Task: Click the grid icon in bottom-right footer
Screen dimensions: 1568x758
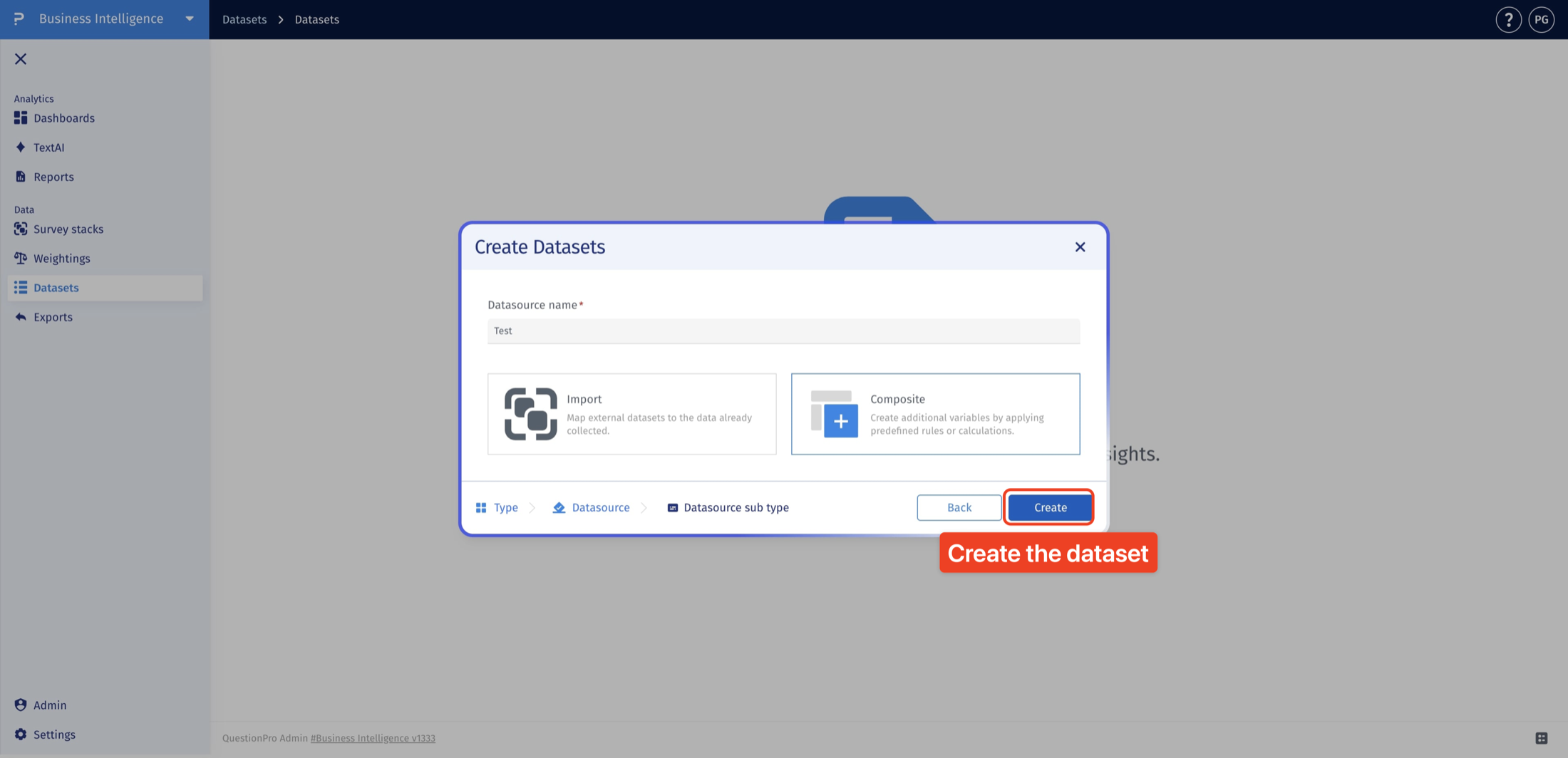Action: click(1541, 738)
